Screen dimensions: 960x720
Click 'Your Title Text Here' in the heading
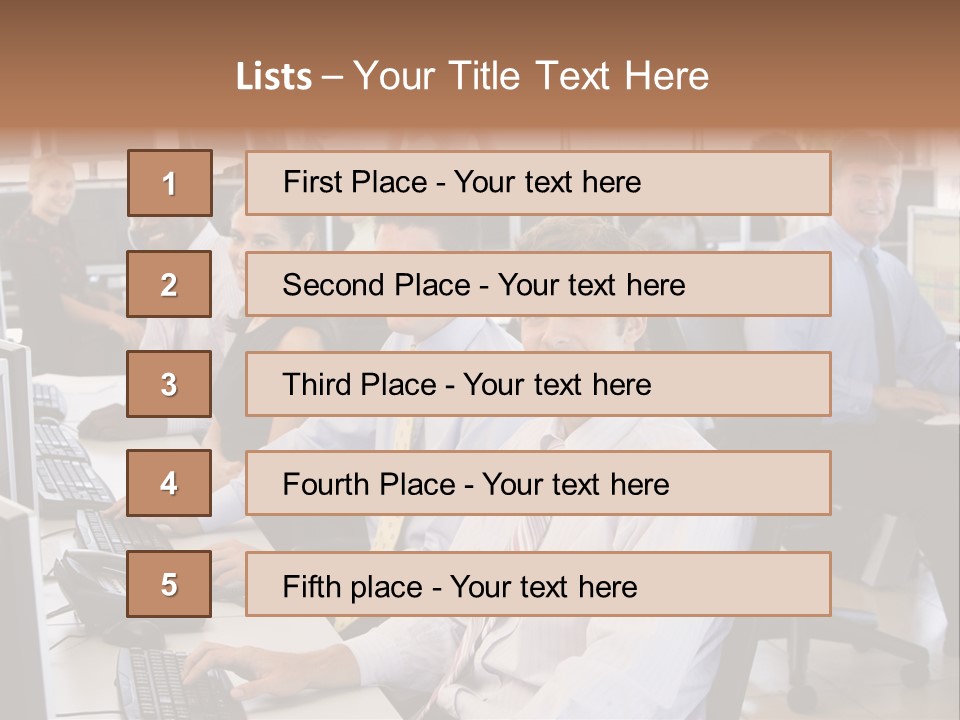click(531, 76)
